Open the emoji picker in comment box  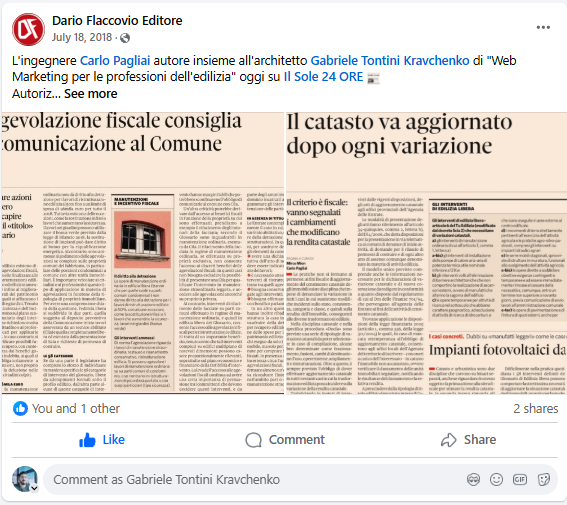pos(496,480)
